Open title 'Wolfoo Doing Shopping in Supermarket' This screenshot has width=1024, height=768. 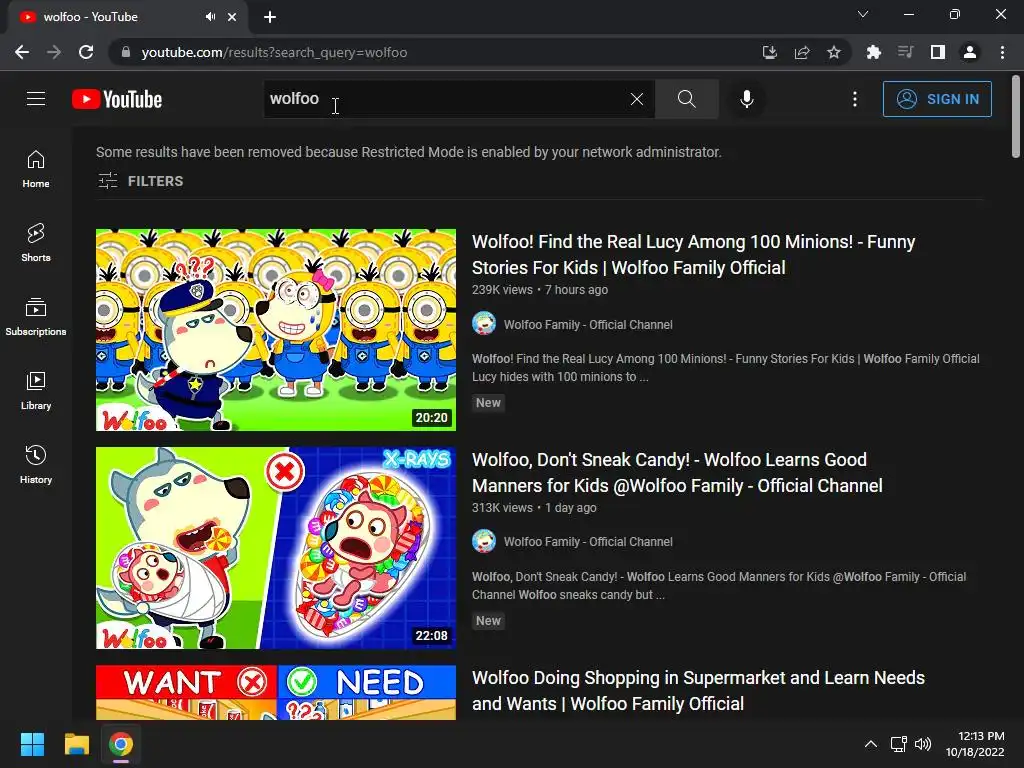(698, 691)
